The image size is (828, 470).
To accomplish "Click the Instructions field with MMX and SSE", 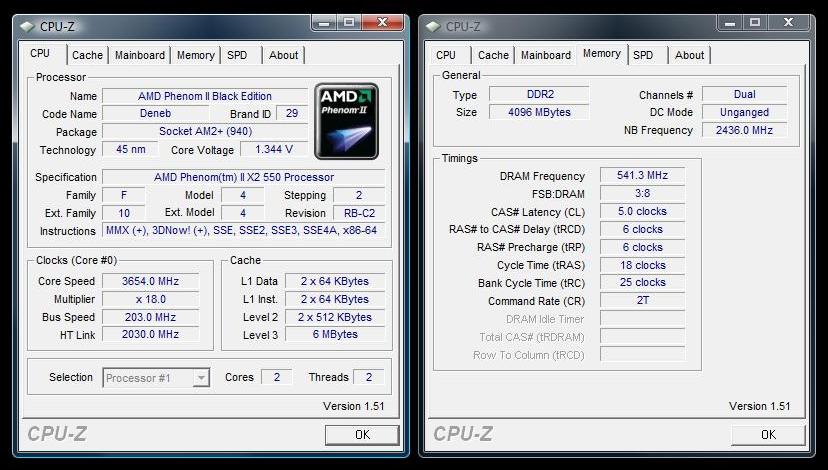I will (x=243, y=231).
